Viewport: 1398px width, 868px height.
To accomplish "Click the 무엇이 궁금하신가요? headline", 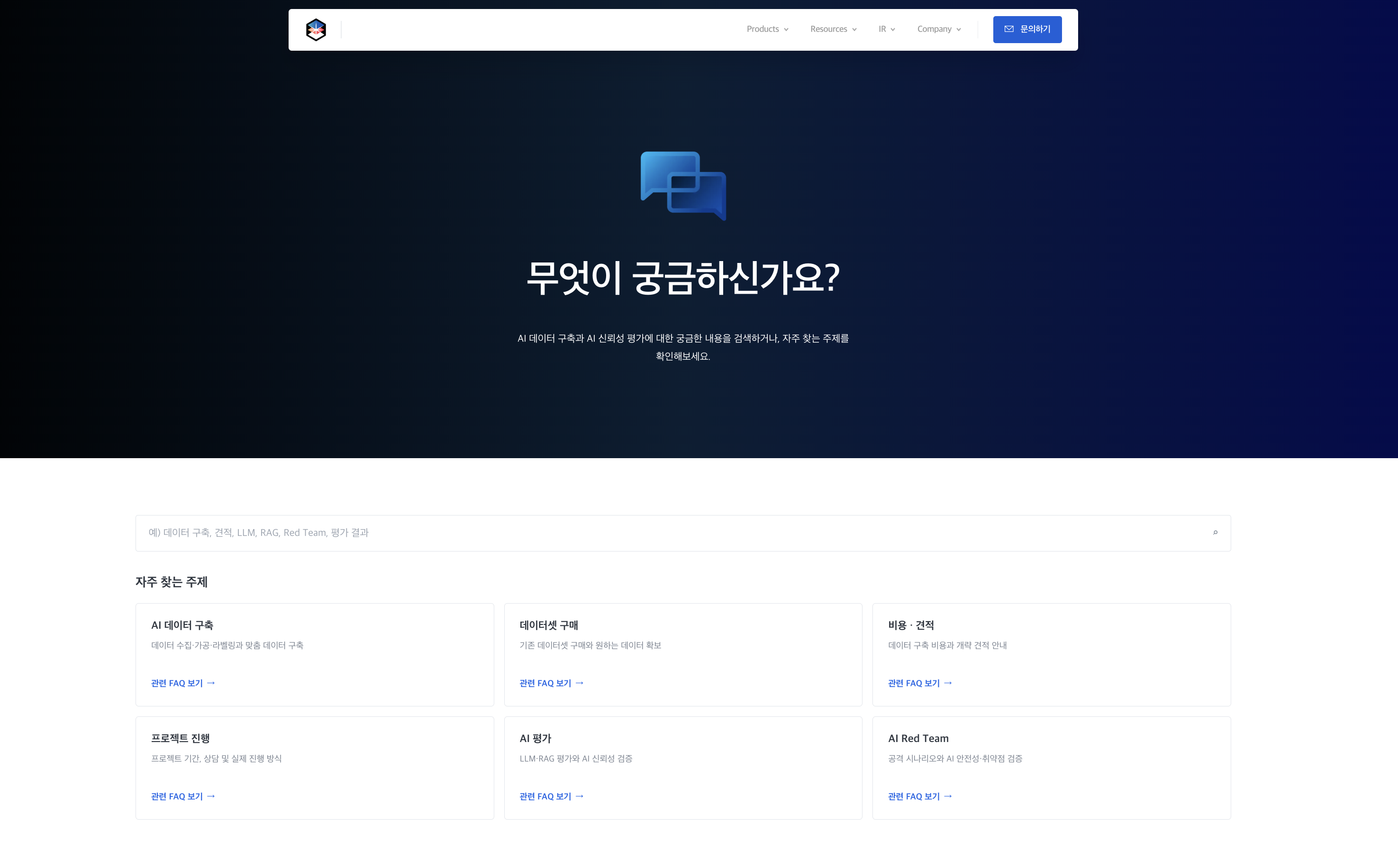I will pyautogui.click(x=682, y=278).
